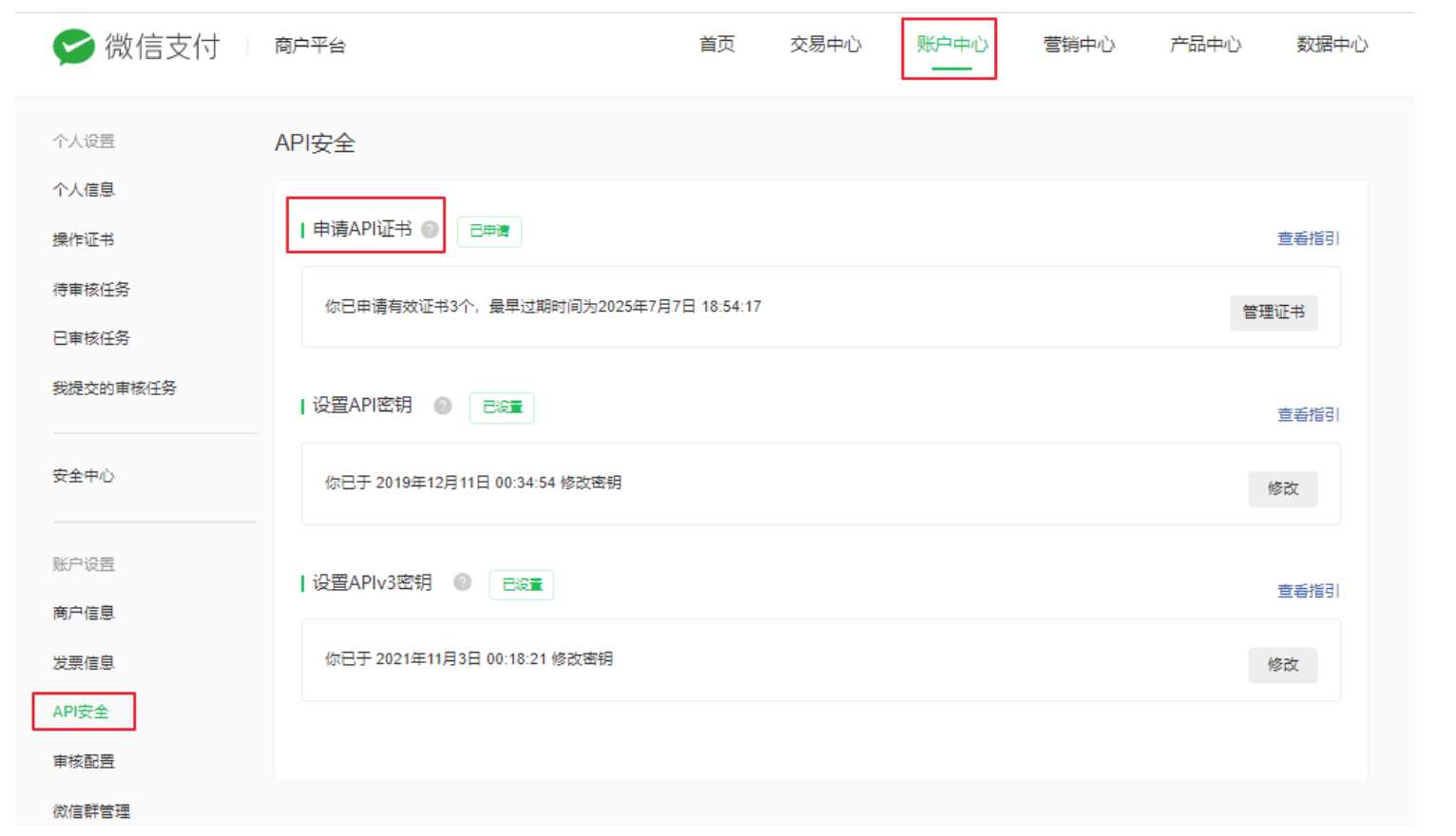Click the 设置API密钥 section title
This screenshot has width=1456, height=836.
pos(362,406)
